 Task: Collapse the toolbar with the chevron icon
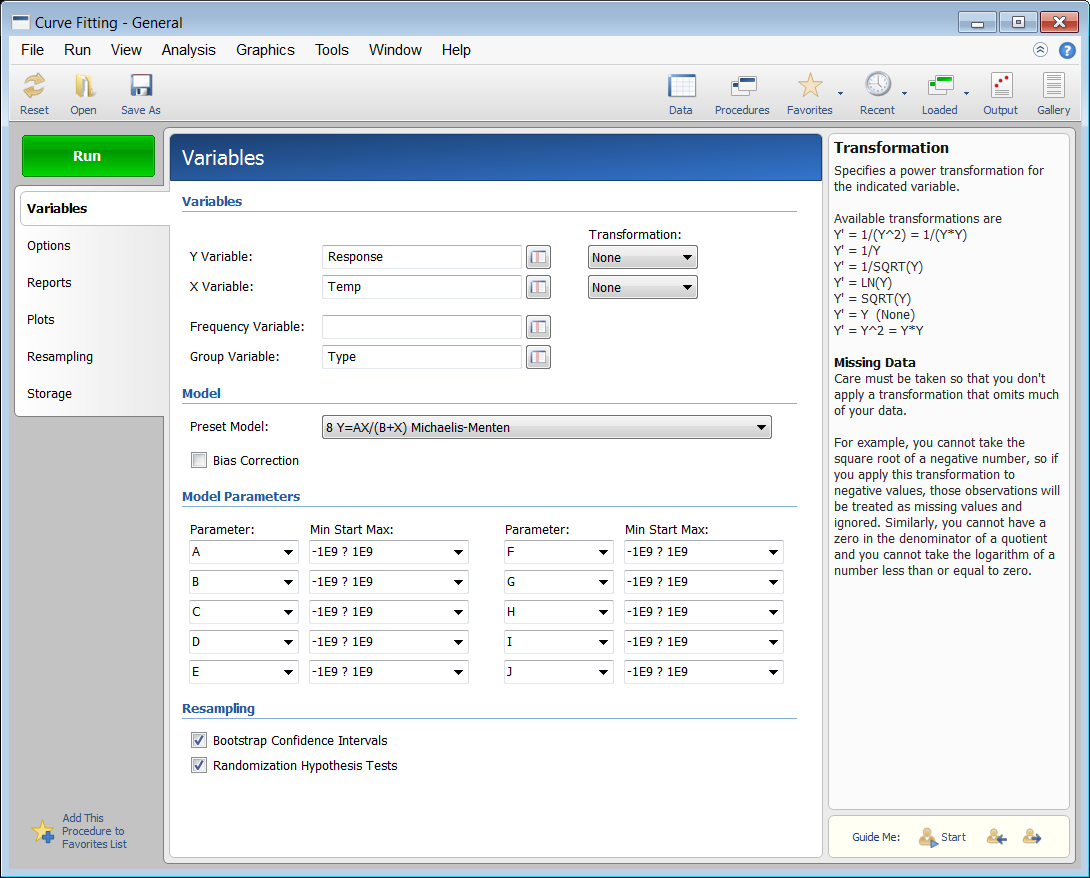tap(1040, 50)
